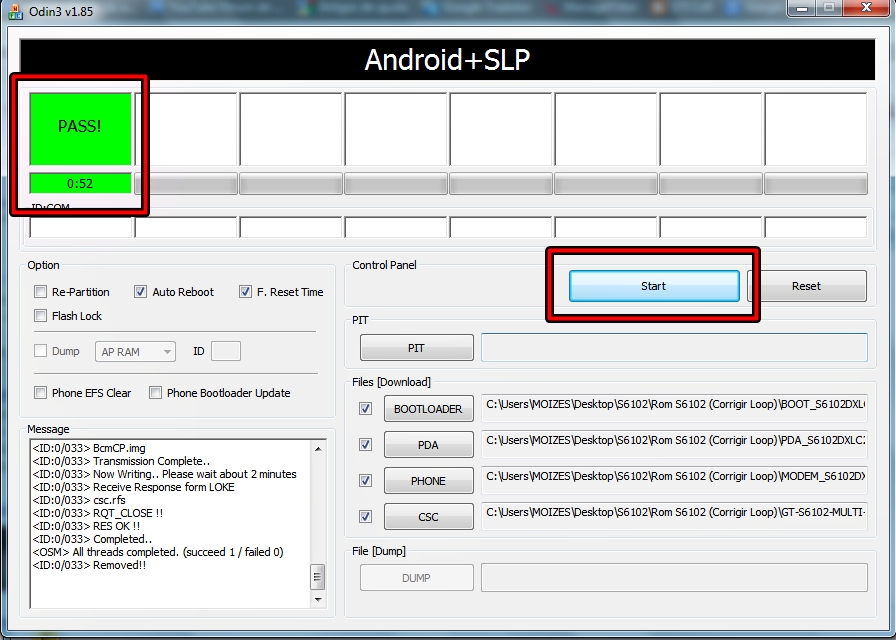Uncheck the CSC file checkbox
The width and height of the screenshot is (896, 640).
pyautogui.click(x=365, y=517)
